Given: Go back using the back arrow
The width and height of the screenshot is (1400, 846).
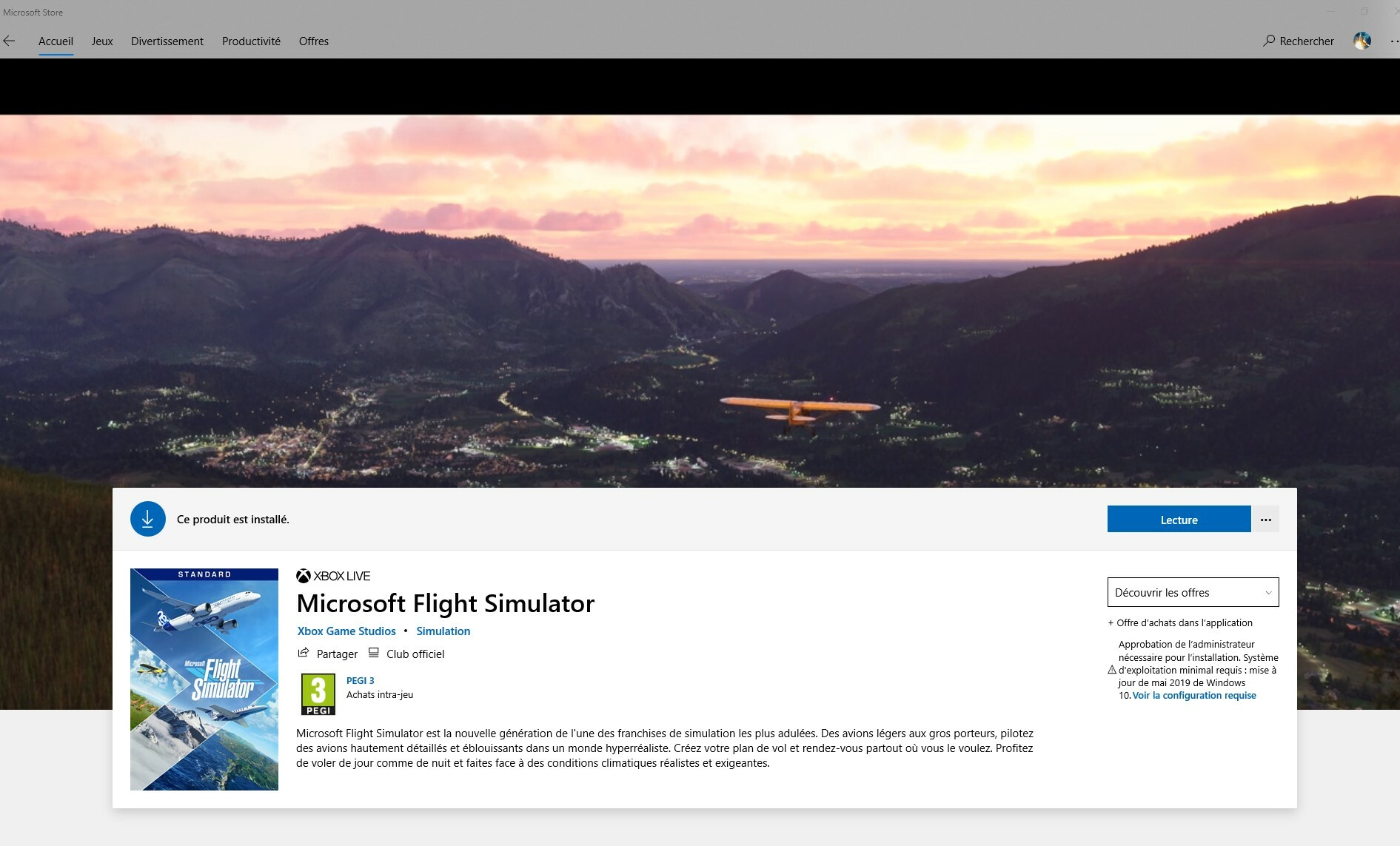Looking at the screenshot, I should pyautogui.click(x=9, y=41).
